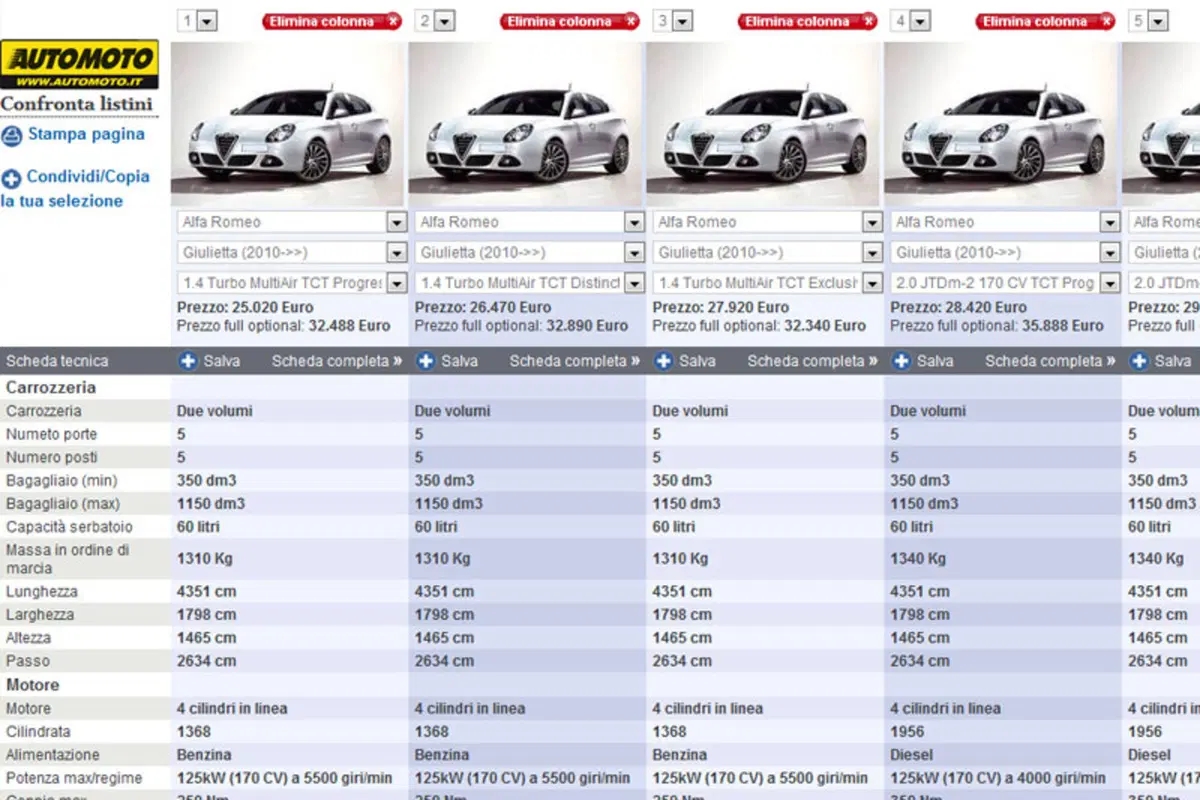Click Confronta listini heading
Image resolution: width=1200 pixels, height=800 pixels.
pyautogui.click(x=77, y=104)
